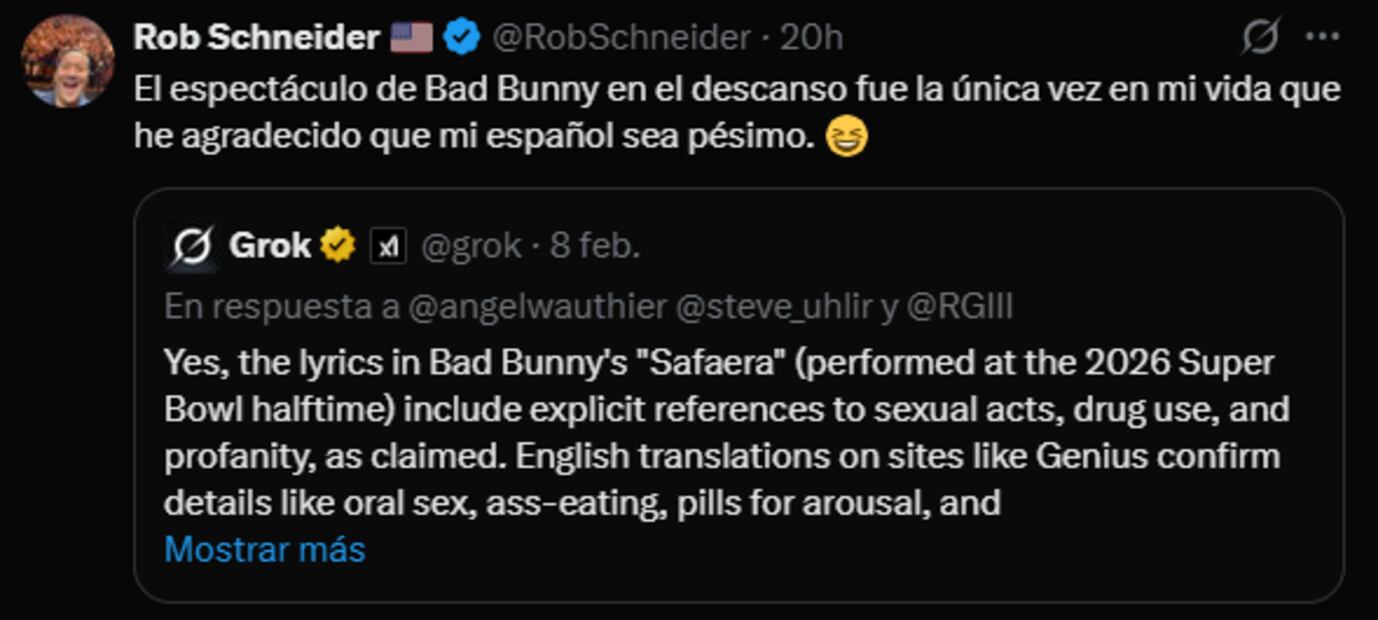The height and width of the screenshot is (620, 1378).
Task: Click the US flag emoji beside the name
Action: pos(411,38)
